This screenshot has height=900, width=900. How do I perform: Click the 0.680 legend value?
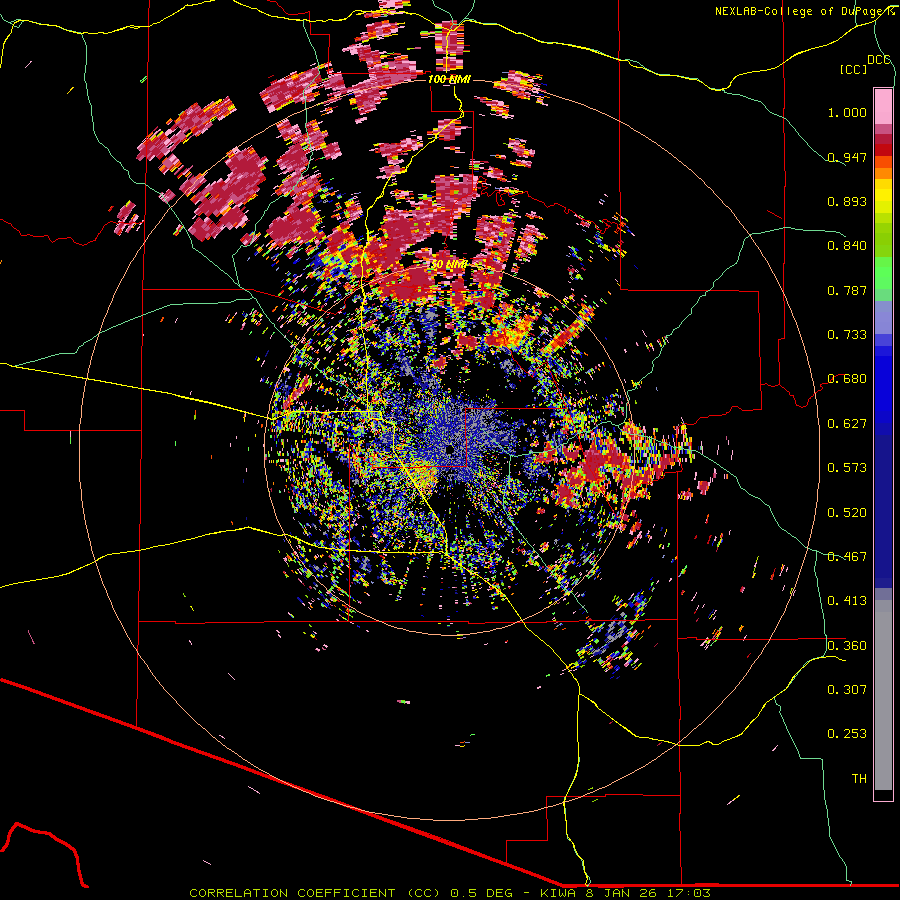[847, 379]
